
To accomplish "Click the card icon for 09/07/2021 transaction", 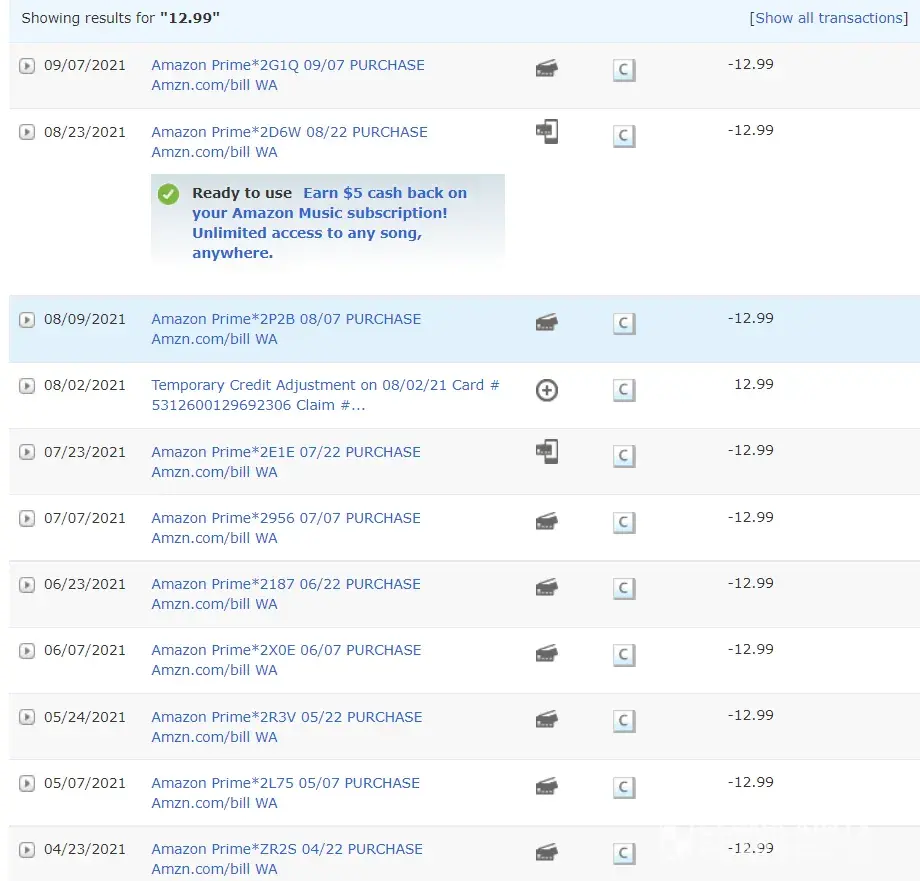I will (546, 69).
